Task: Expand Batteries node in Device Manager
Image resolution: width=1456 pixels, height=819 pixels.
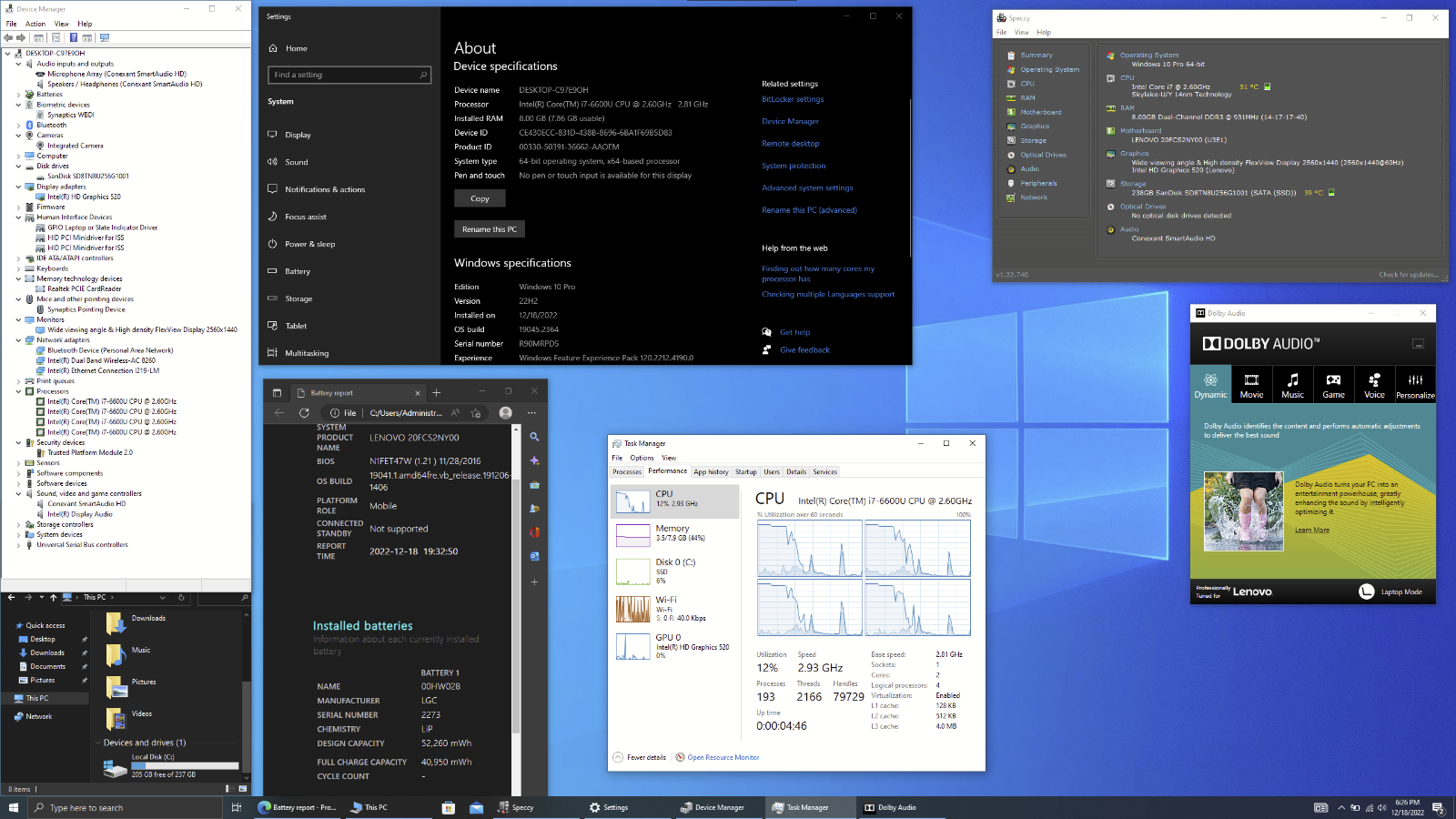Action: [x=18, y=95]
